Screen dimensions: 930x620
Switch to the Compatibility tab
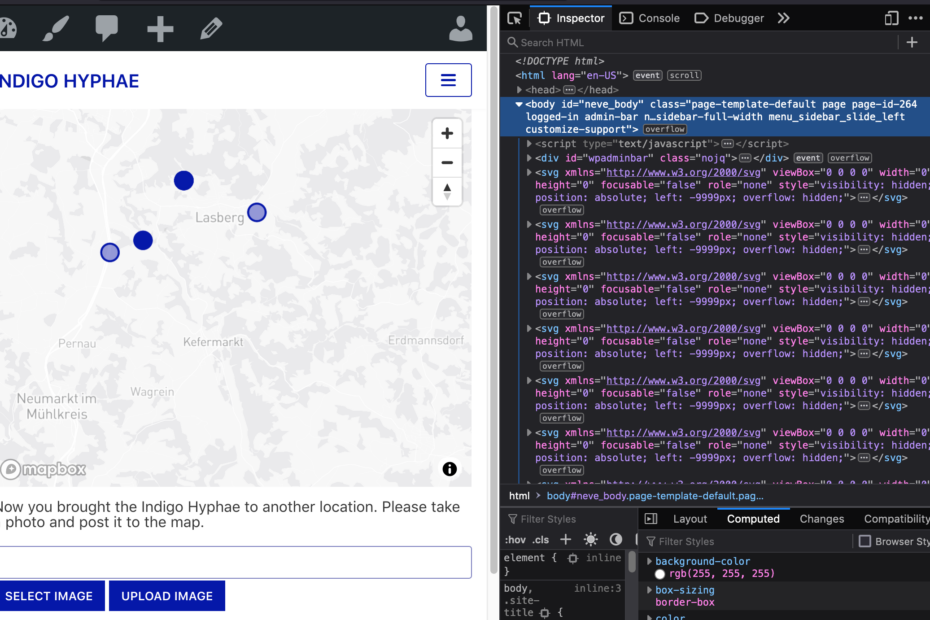click(x=897, y=519)
